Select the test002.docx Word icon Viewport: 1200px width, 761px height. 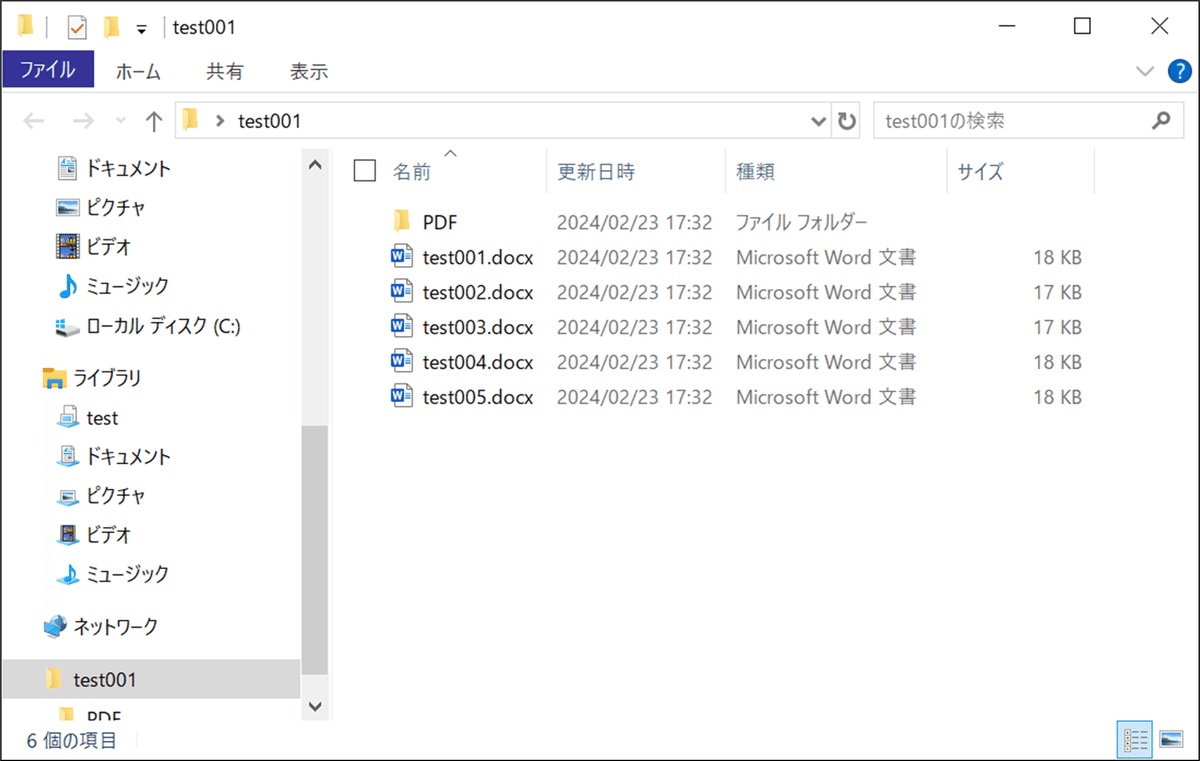[402, 292]
